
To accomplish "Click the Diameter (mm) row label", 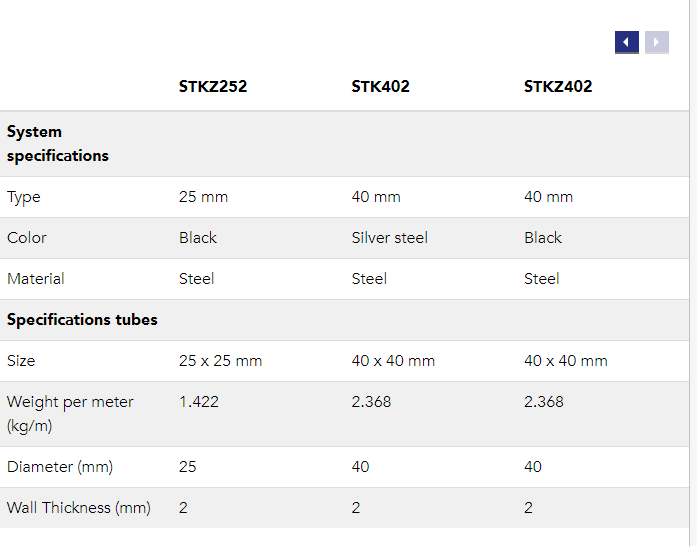I will 60,467.
